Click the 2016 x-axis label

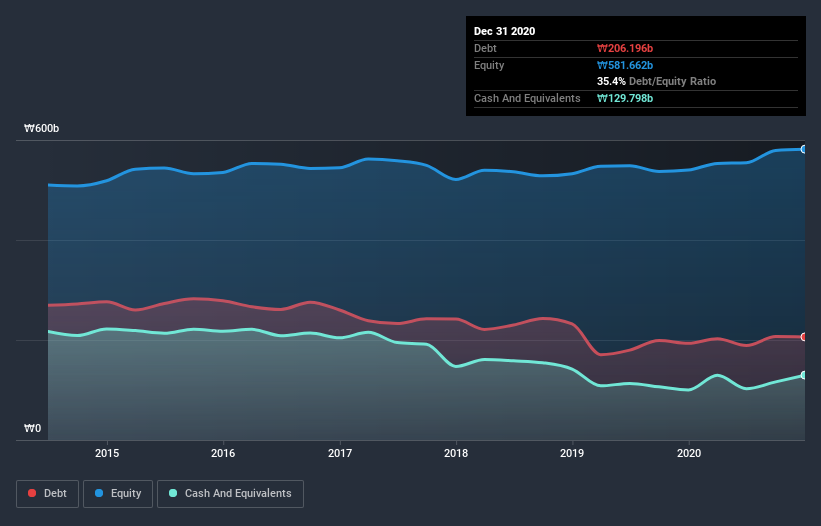coord(223,453)
